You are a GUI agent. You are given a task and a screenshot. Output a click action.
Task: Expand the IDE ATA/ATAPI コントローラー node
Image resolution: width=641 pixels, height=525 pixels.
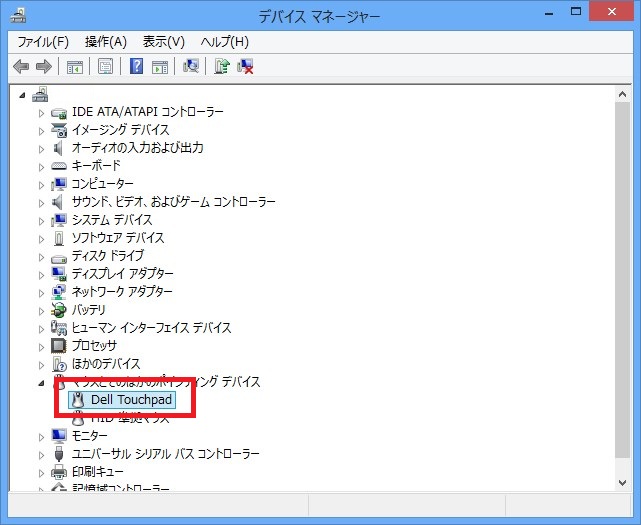41,113
